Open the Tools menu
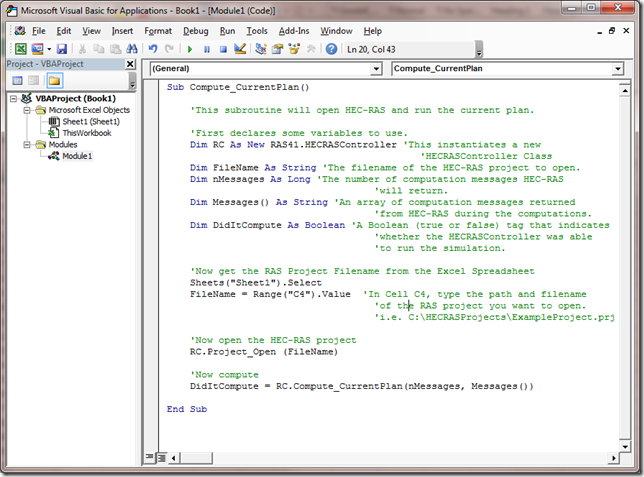The height and width of the screenshot is (477, 644). 256,31
